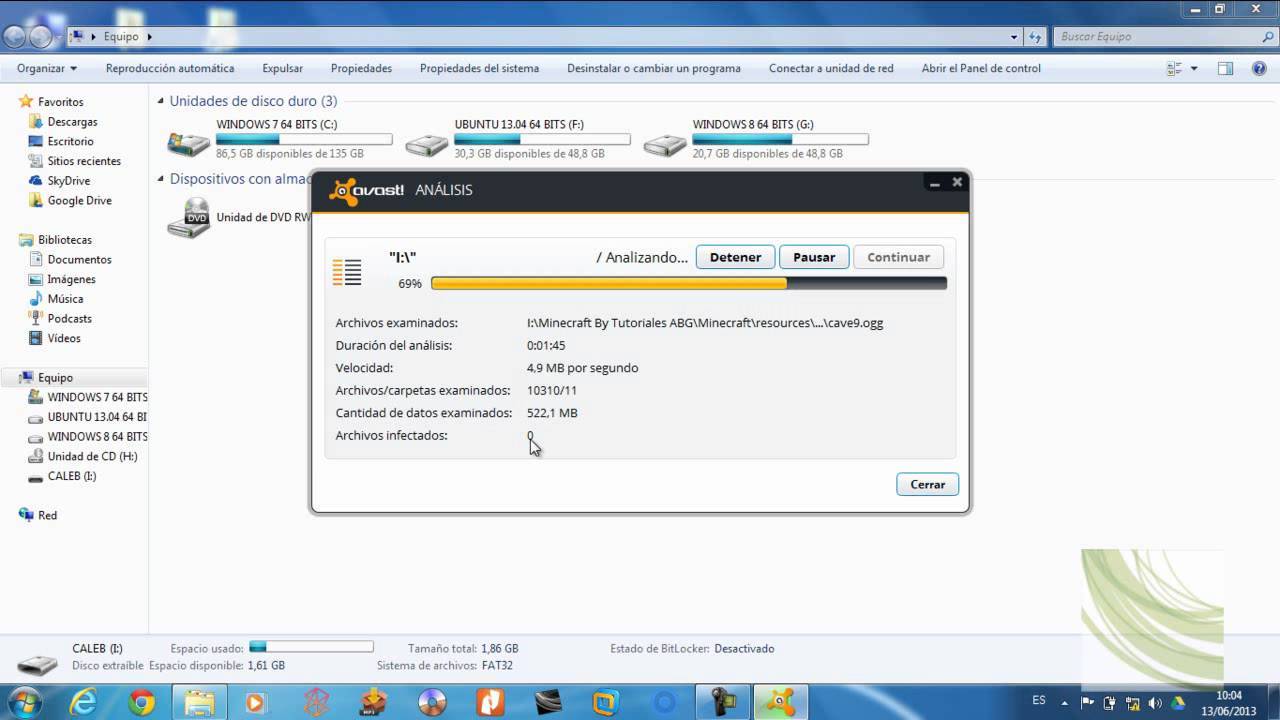Click the scan list icon beside I:\
The image size is (1280, 720).
coord(347,271)
